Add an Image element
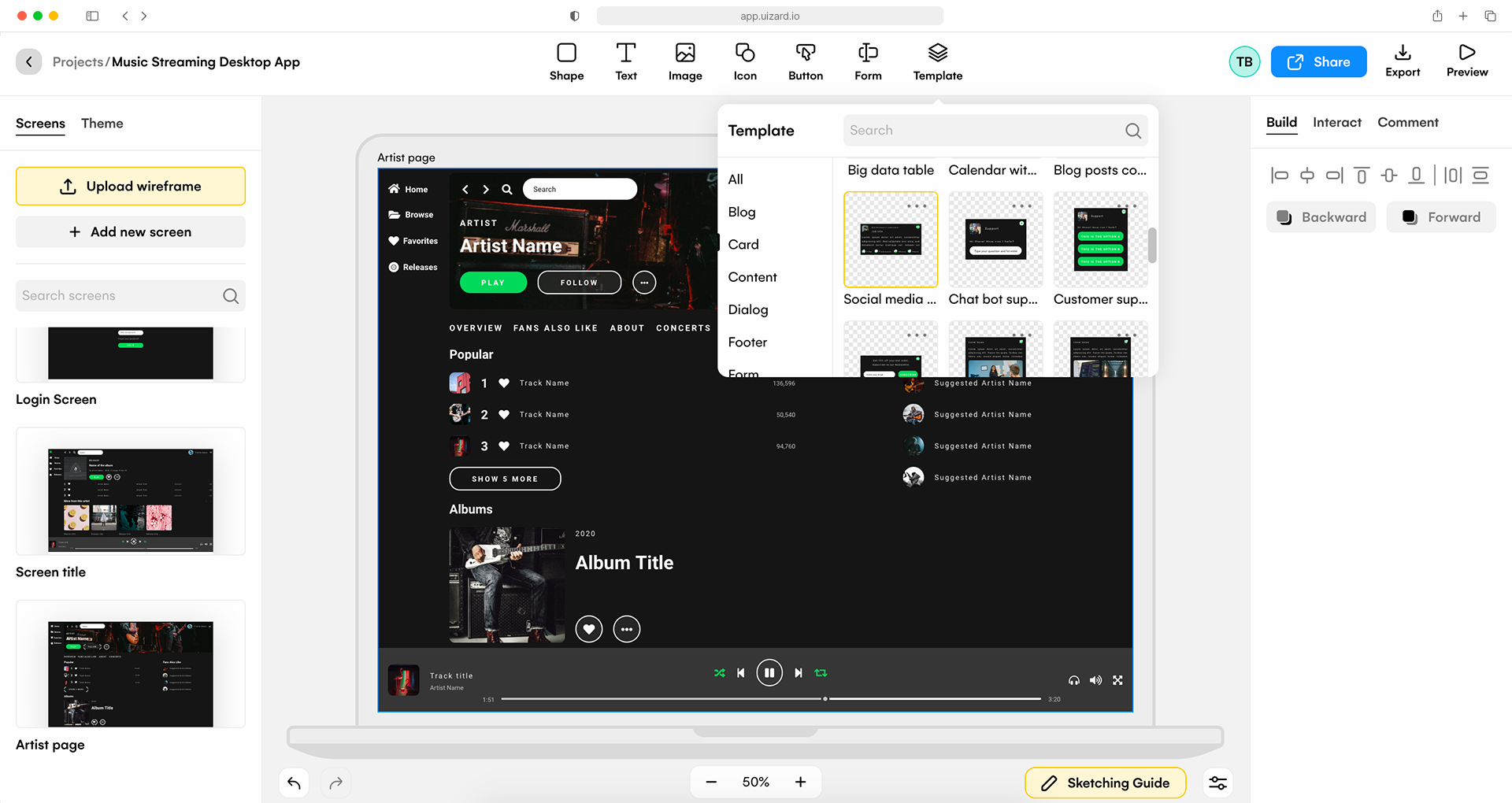1512x803 pixels. click(x=684, y=61)
